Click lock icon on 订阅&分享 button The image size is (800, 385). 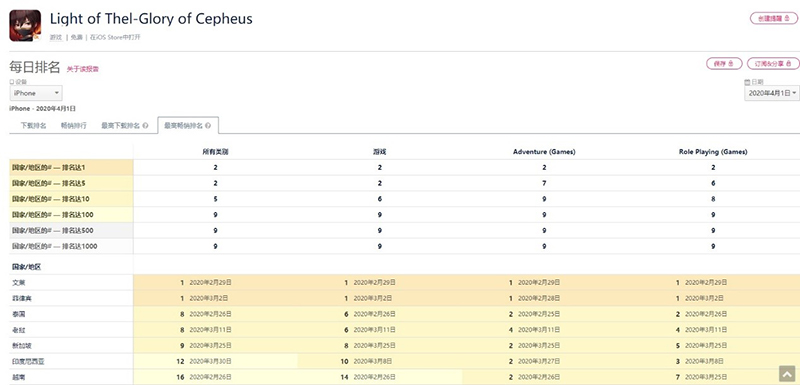pos(789,64)
